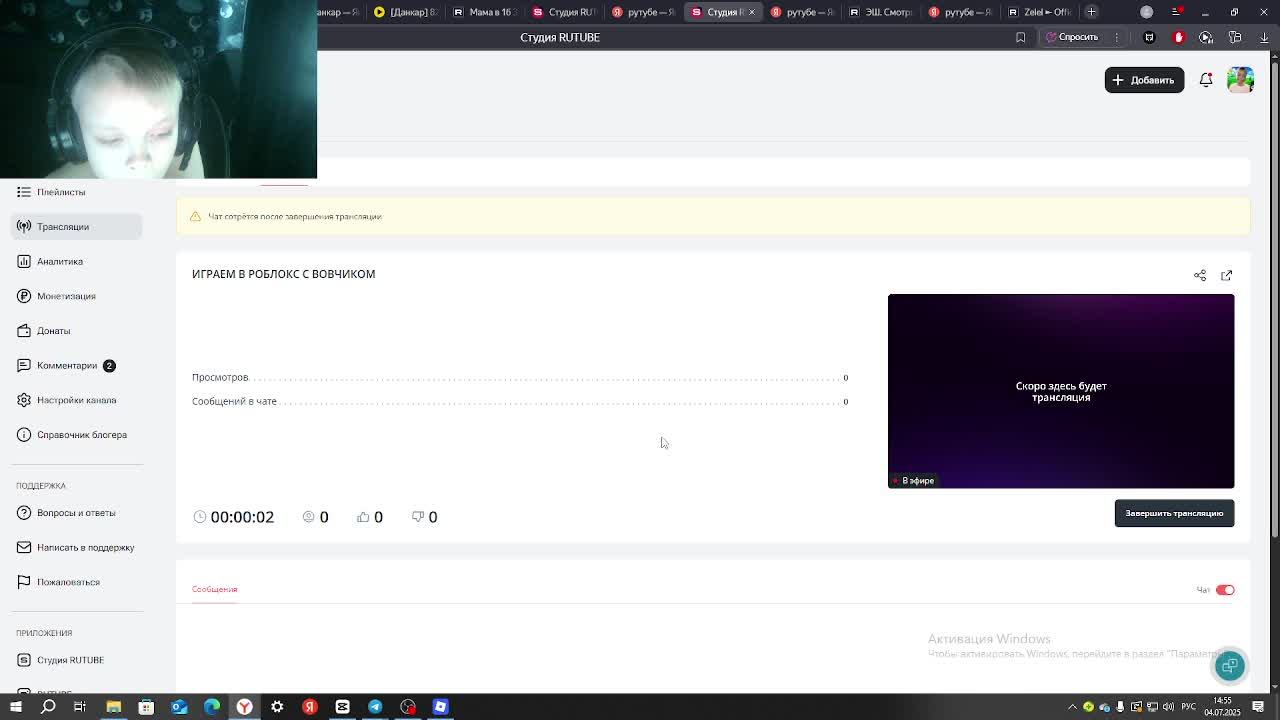Click the likes thumbs-up counter
This screenshot has height=720, width=1280.
pyautogui.click(x=370, y=517)
